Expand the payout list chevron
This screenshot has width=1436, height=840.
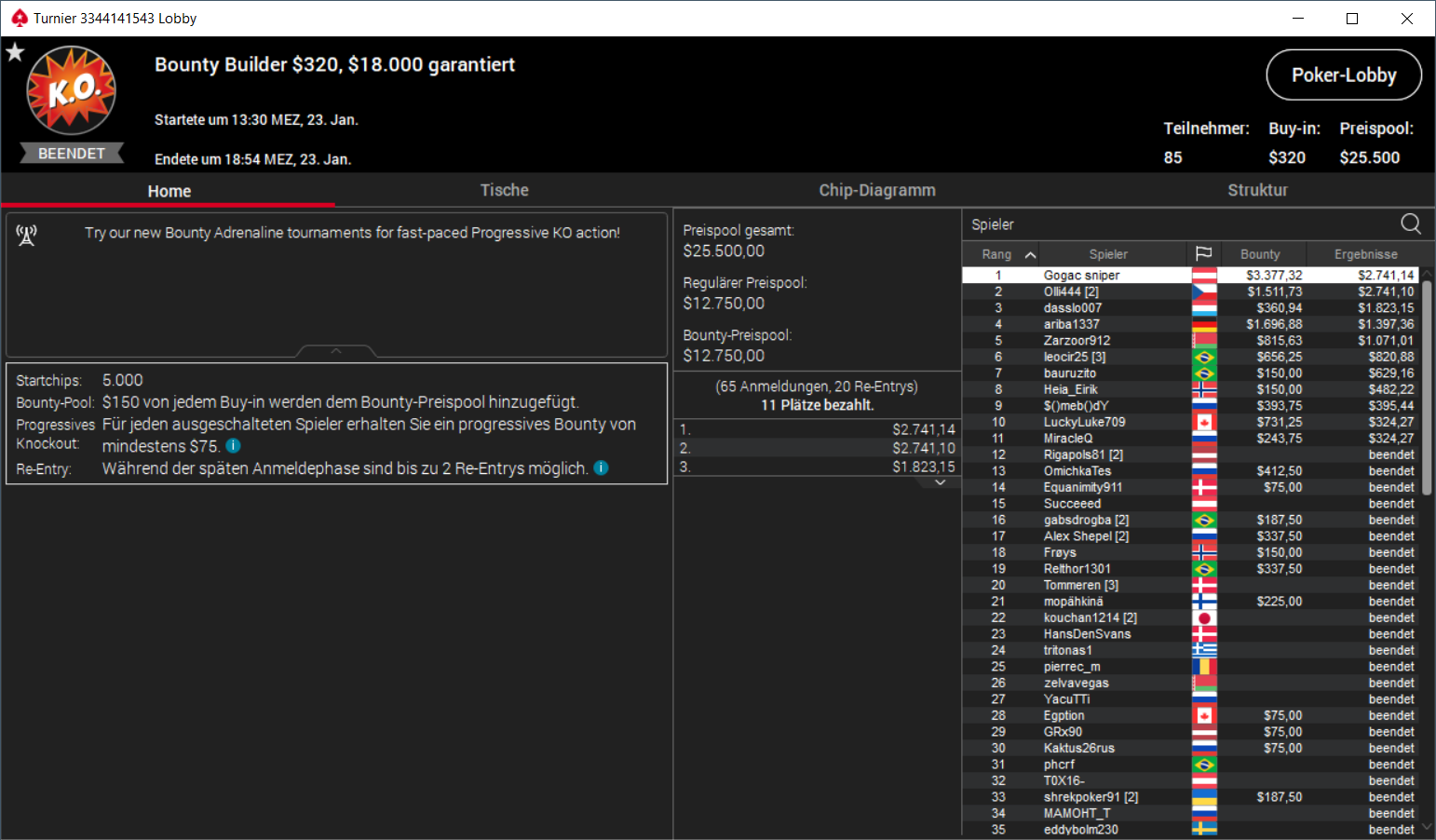(x=941, y=482)
